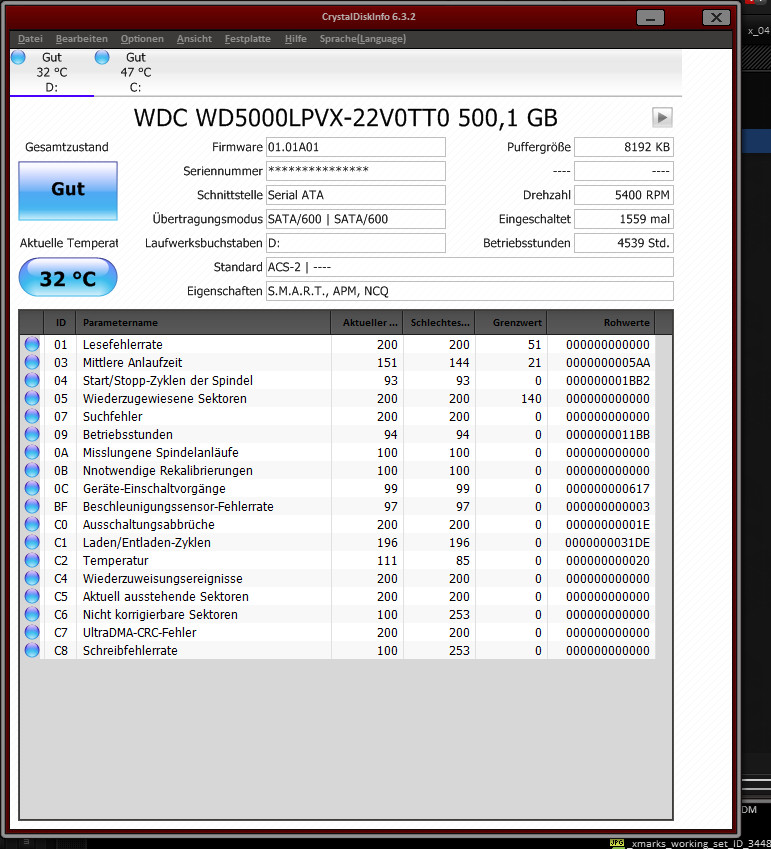771x849 pixels.
Task: Click the Übertragungsmodus field SATA/600
Action: pos(356,219)
